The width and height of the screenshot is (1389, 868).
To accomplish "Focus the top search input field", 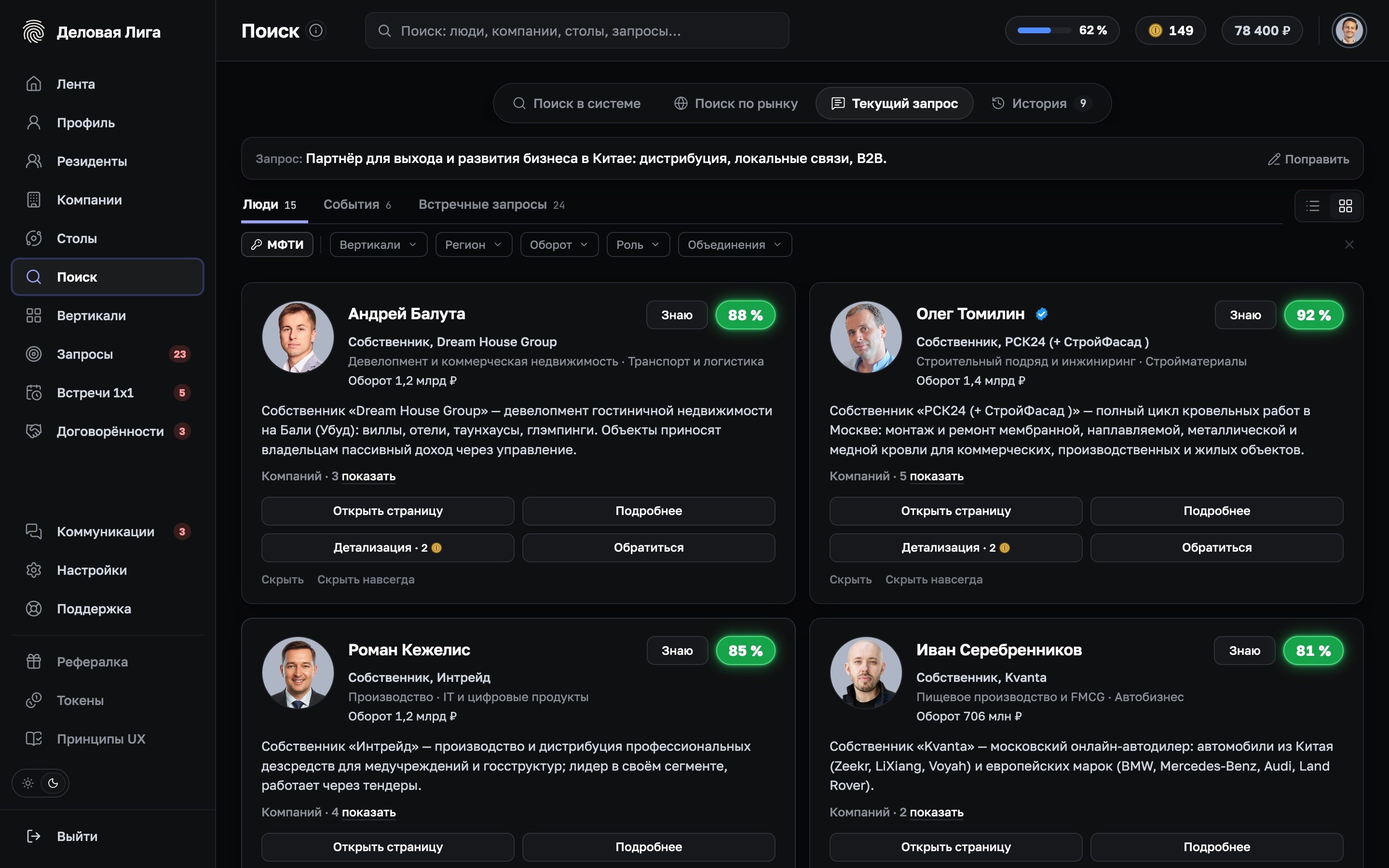I will pyautogui.click(x=577, y=30).
